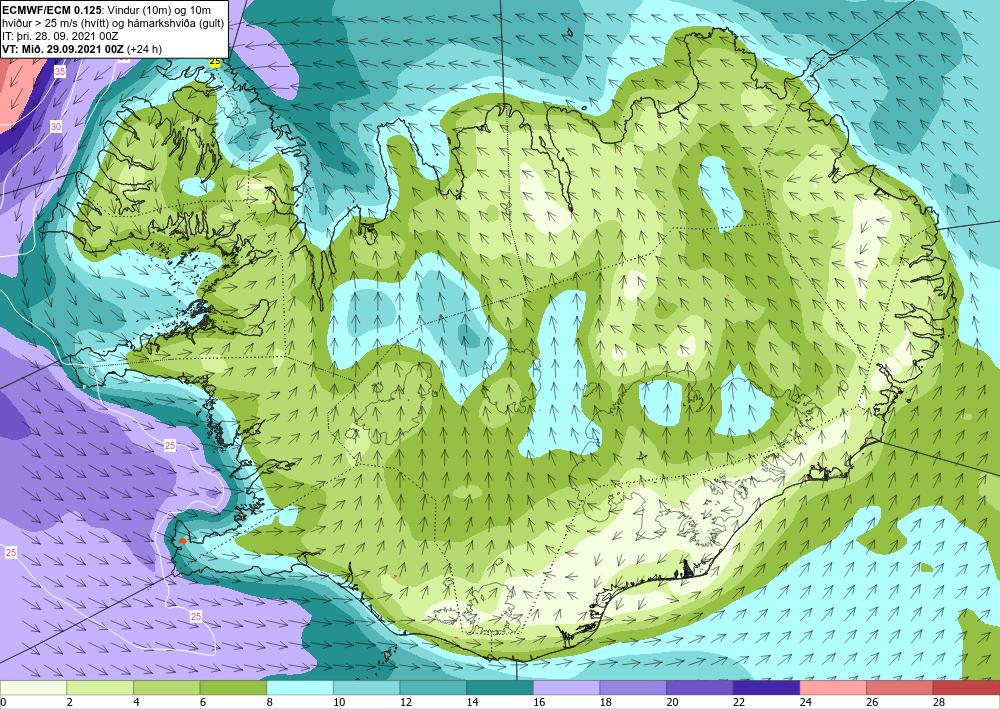This screenshot has height=709, width=1000.
Task: Click the 14–16 m/s dark teal legend swatch
Action: pos(500,688)
